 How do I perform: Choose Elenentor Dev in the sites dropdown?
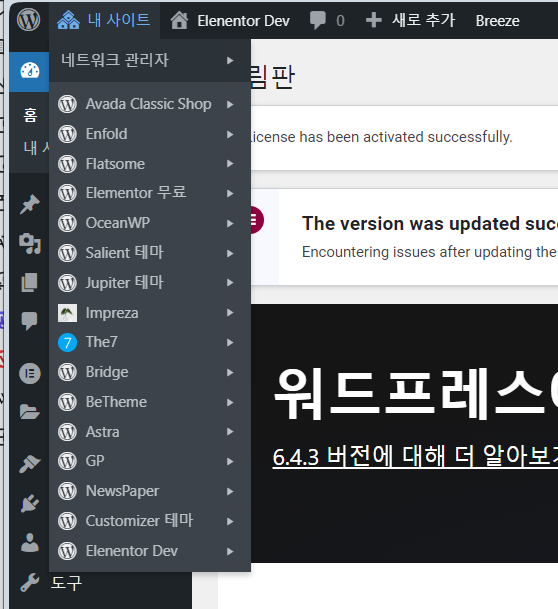(x=150, y=551)
